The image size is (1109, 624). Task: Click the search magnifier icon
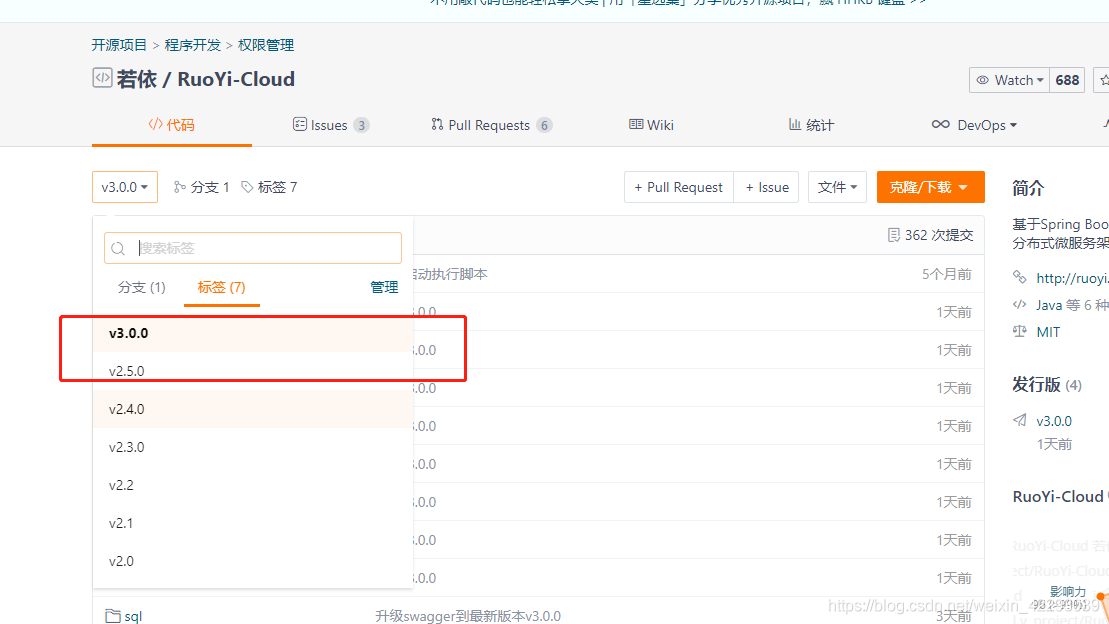coord(118,248)
